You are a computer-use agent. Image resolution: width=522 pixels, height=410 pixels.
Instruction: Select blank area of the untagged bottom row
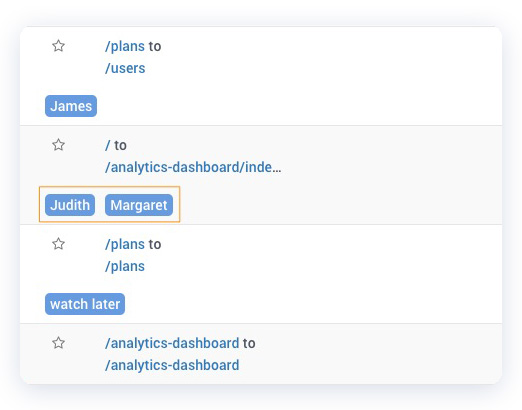367,354
